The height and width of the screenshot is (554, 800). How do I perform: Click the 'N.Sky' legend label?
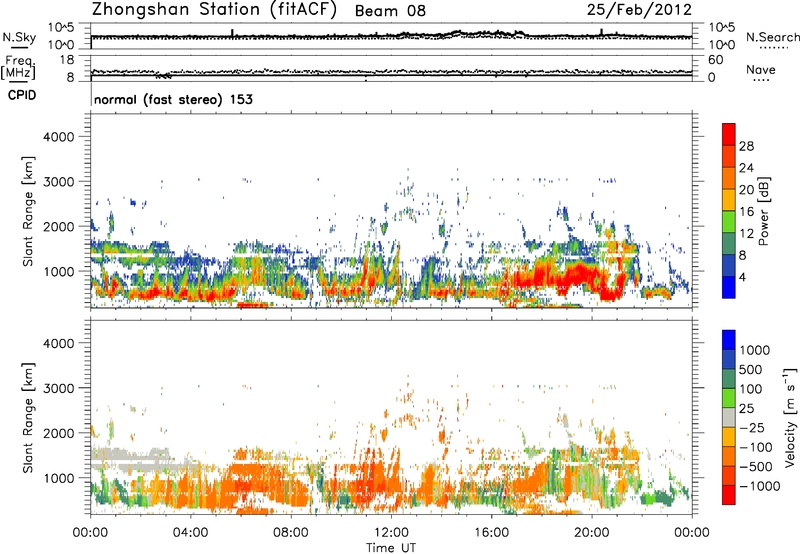pyautogui.click(x=19, y=37)
